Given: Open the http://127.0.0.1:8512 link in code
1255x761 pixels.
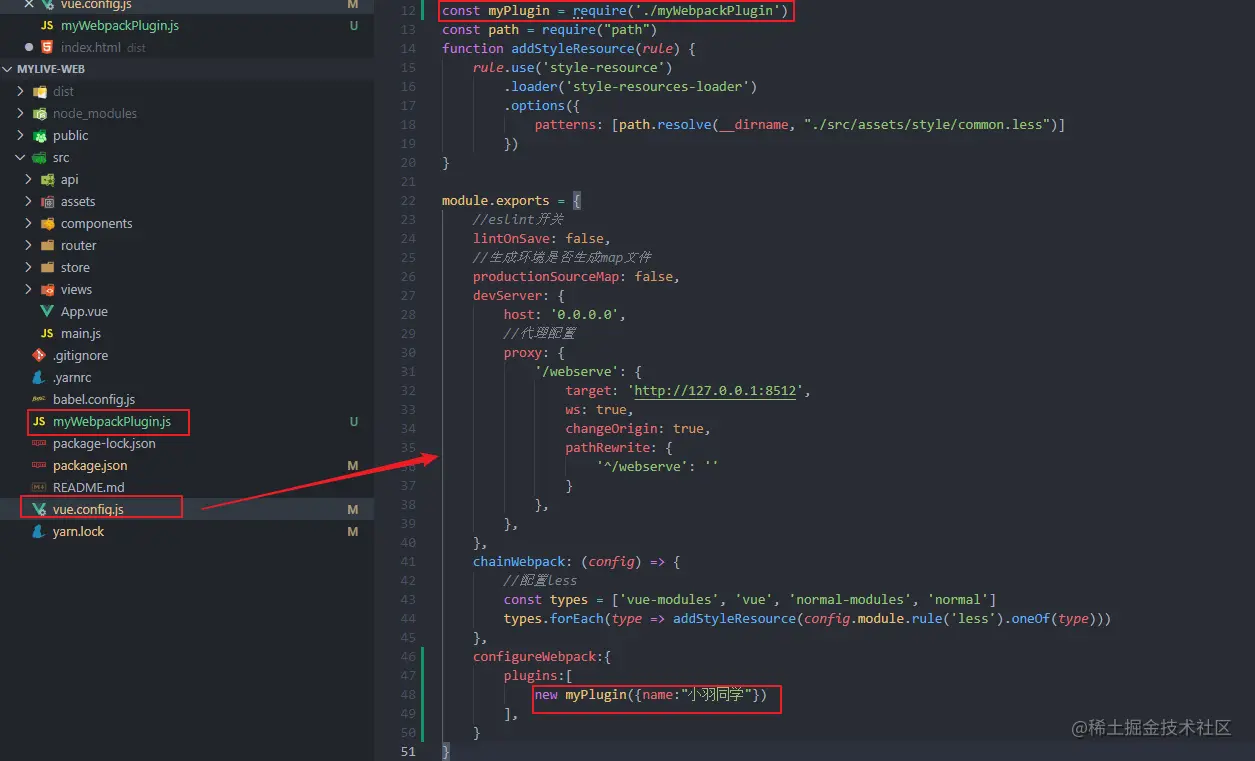Looking at the screenshot, I should [716, 390].
